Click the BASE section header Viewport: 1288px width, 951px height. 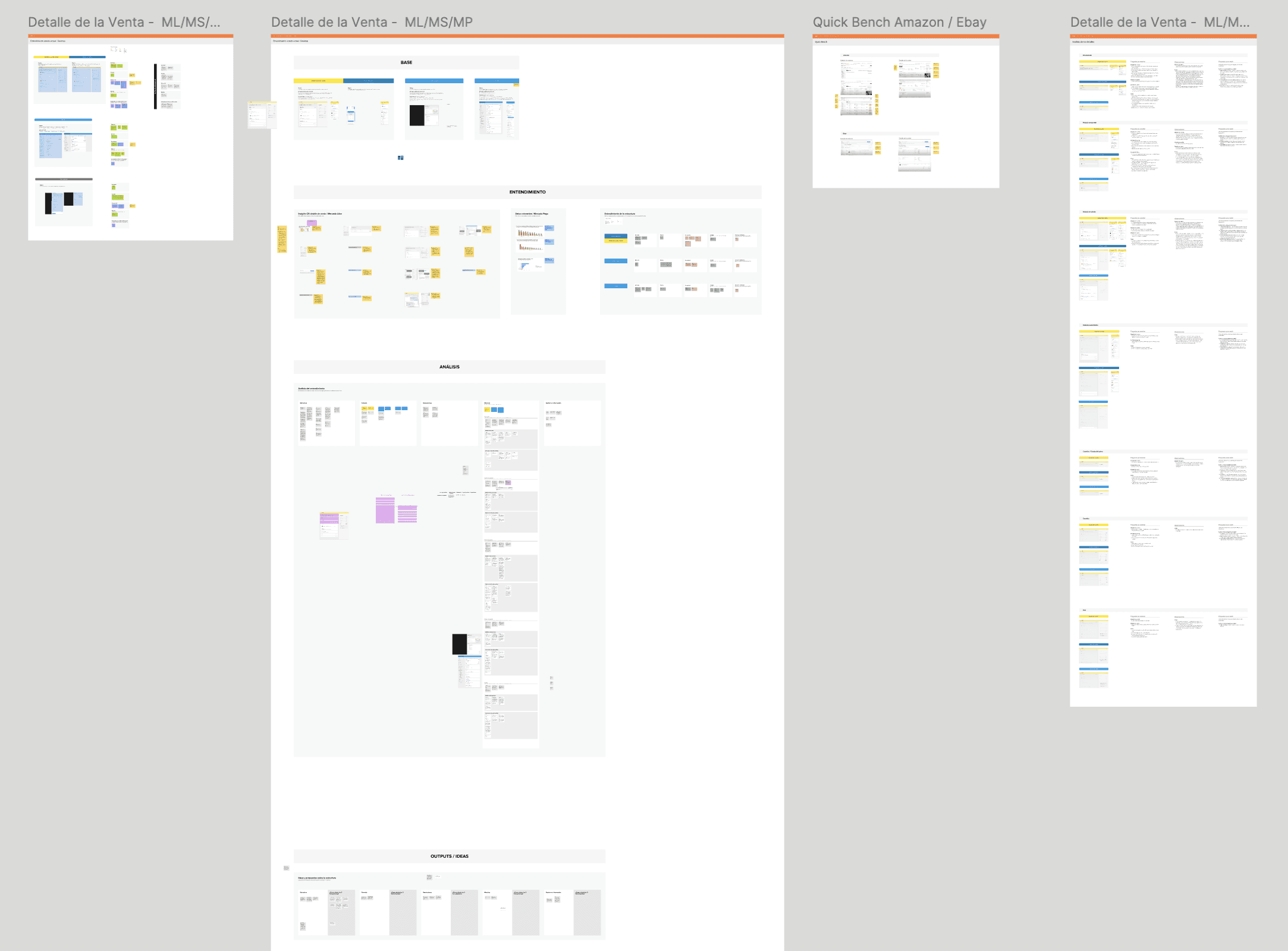pos(406,62)
